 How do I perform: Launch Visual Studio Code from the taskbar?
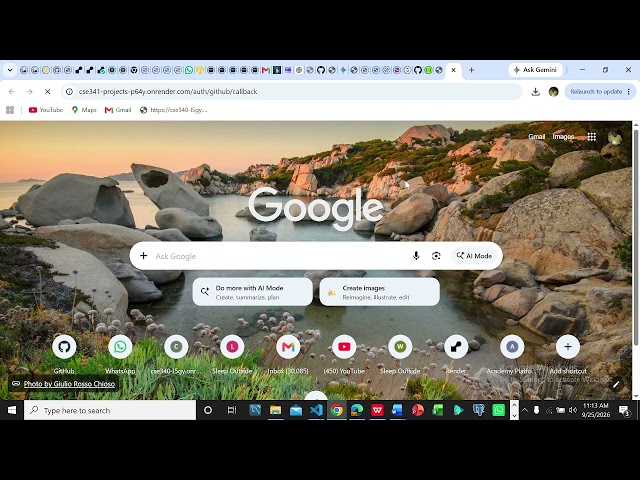click(316, 410)
